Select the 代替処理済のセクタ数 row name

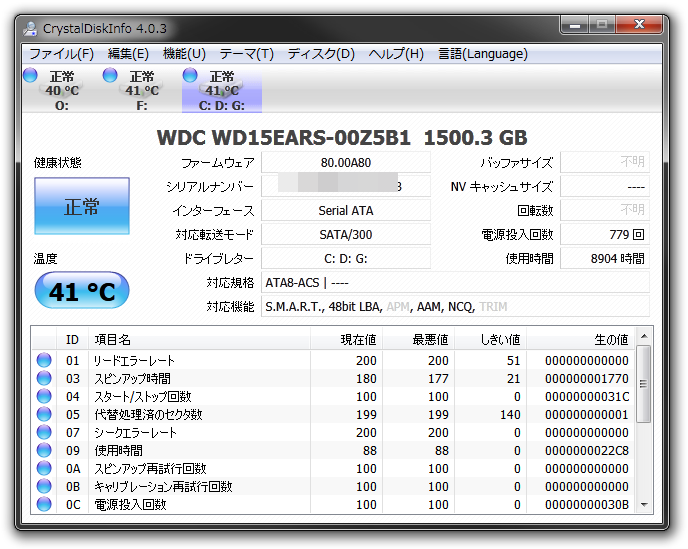click(x=148, y=415)
